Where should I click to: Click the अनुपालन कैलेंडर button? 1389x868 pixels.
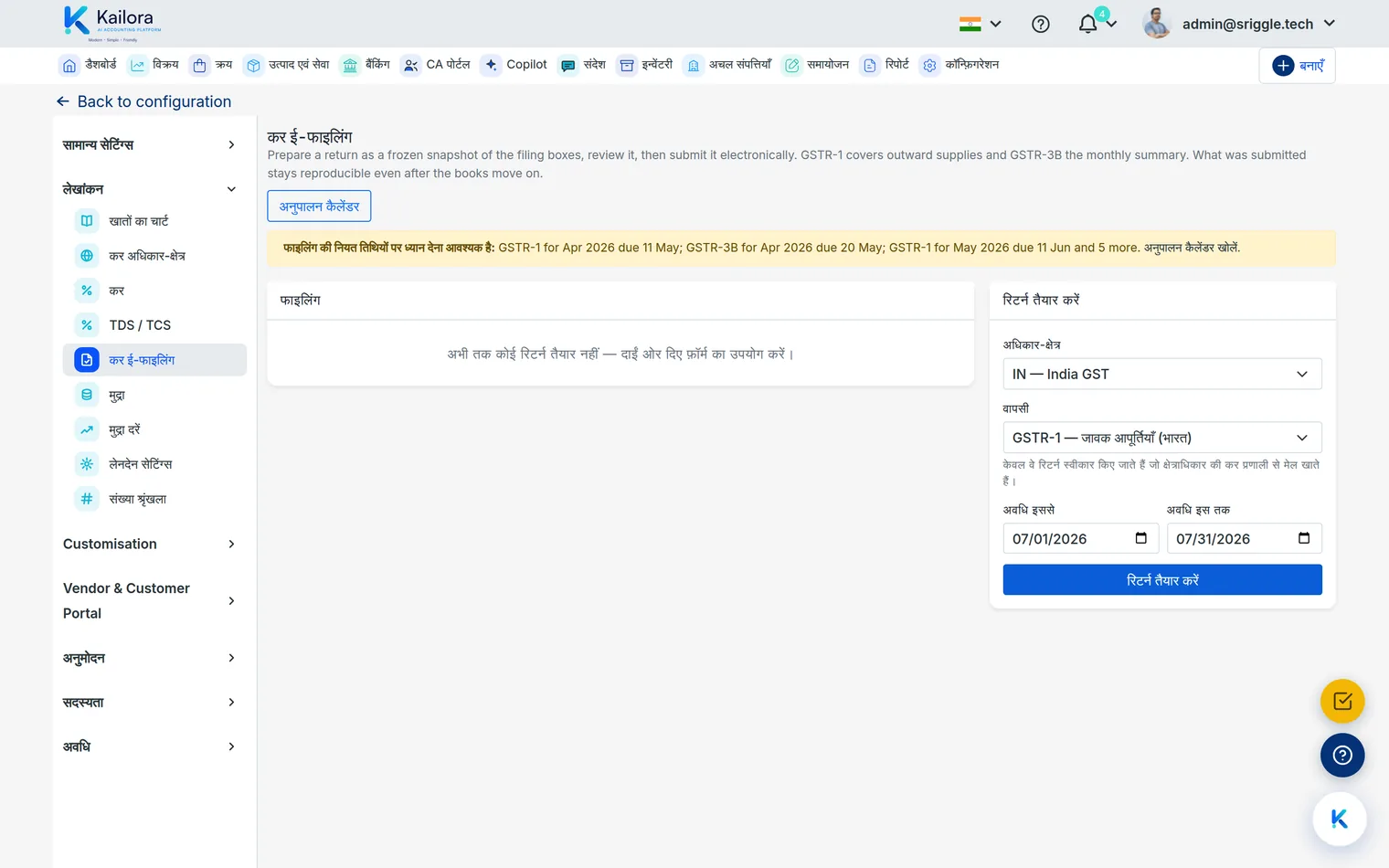point(319,206)
